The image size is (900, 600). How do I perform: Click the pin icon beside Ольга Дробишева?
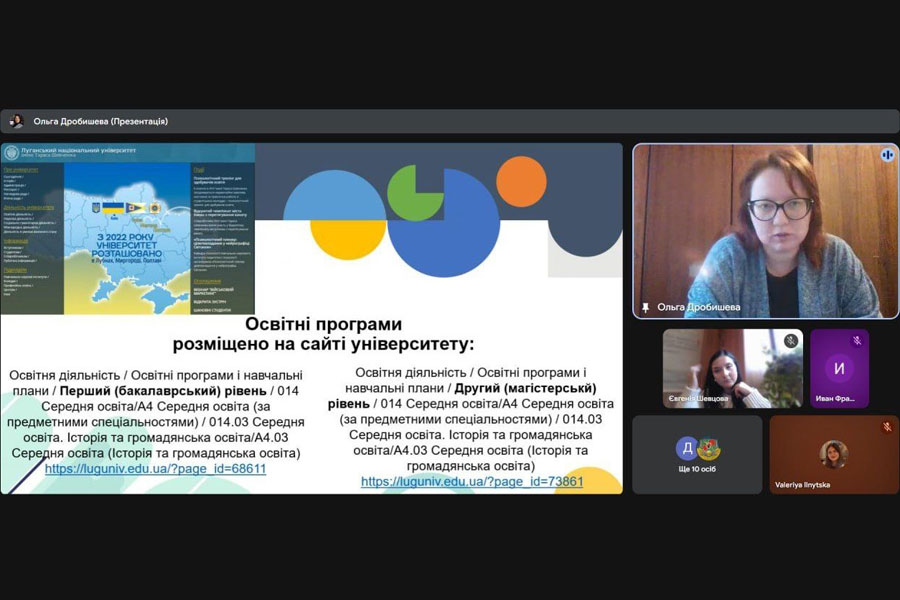coord(645,308)
